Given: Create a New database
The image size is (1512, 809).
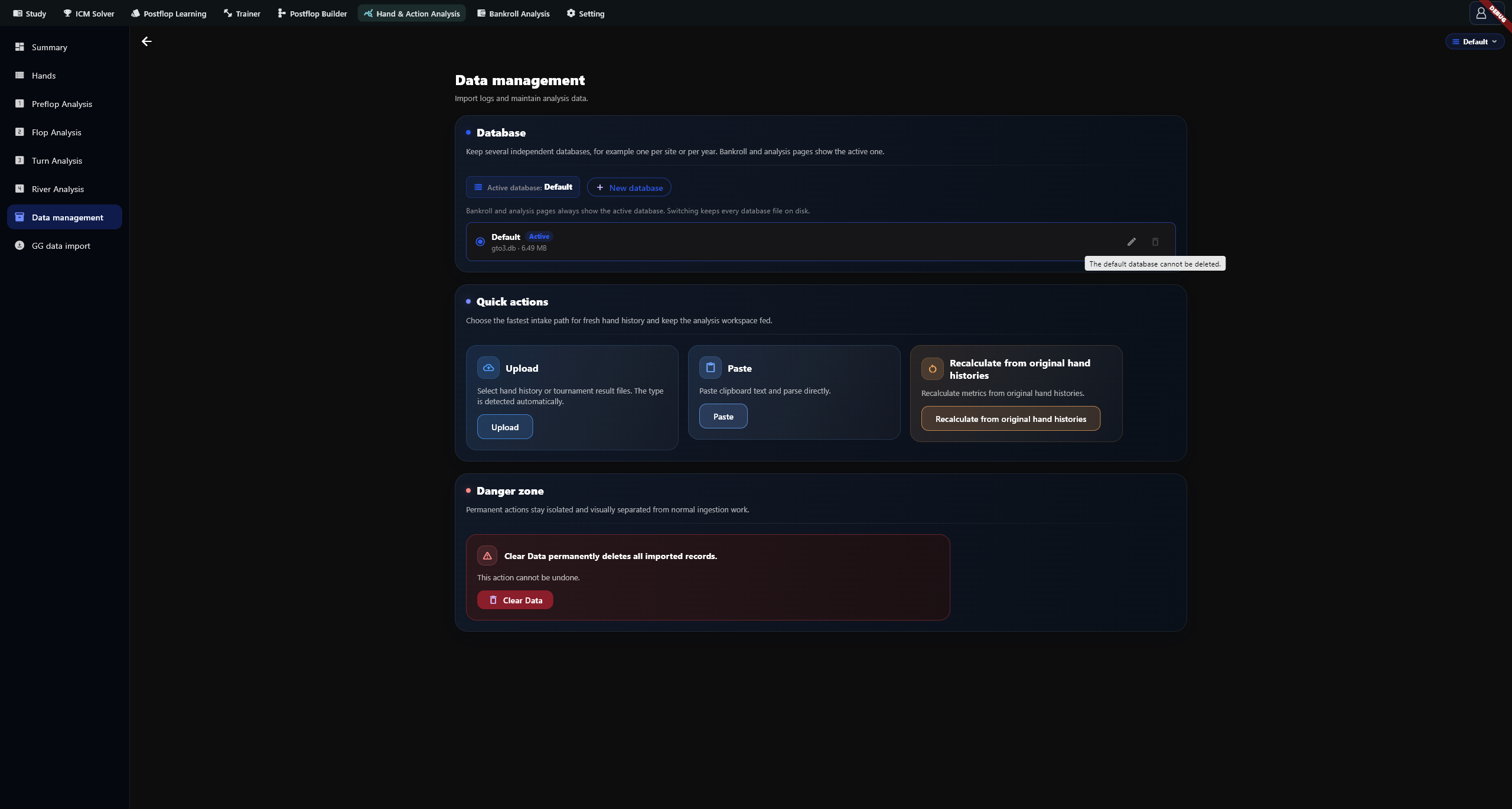Looking at the screenshot, I should click(x=629, y=187).
